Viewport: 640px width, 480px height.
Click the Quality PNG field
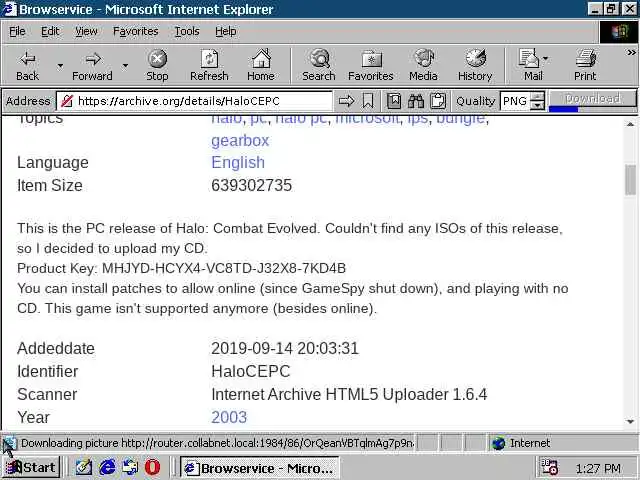pyautogui.click(x=515, y=101)
